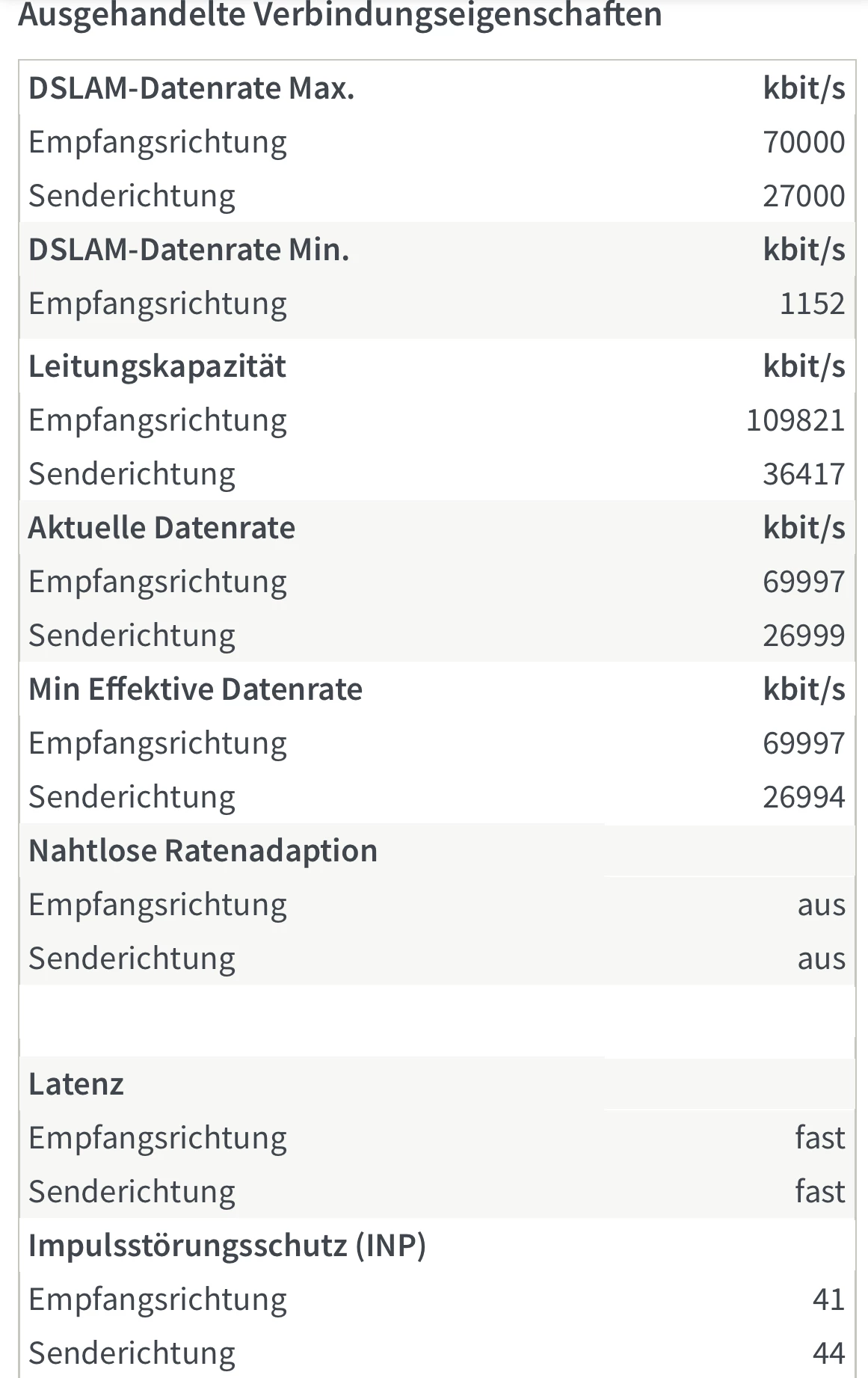
Task: Click the 27000 maximum send rate value
Action: [x=804, y=196]
